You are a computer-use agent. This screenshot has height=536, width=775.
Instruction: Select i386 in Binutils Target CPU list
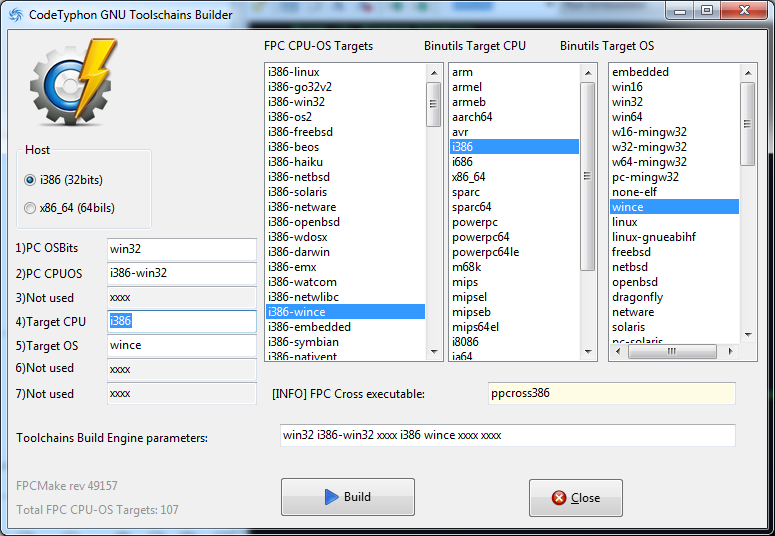coord(515,147)
